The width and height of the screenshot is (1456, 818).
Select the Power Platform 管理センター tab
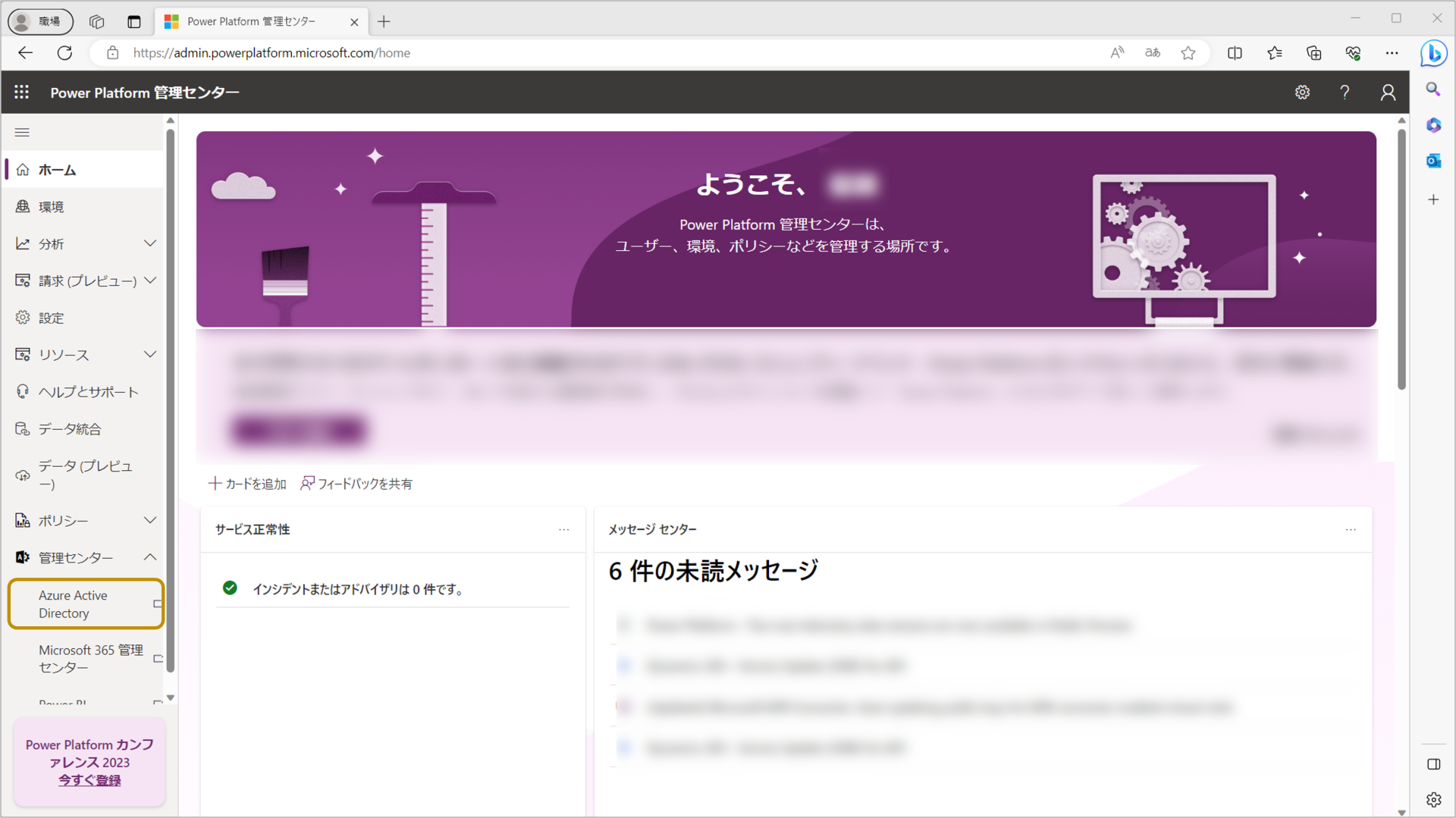[262, 21]
